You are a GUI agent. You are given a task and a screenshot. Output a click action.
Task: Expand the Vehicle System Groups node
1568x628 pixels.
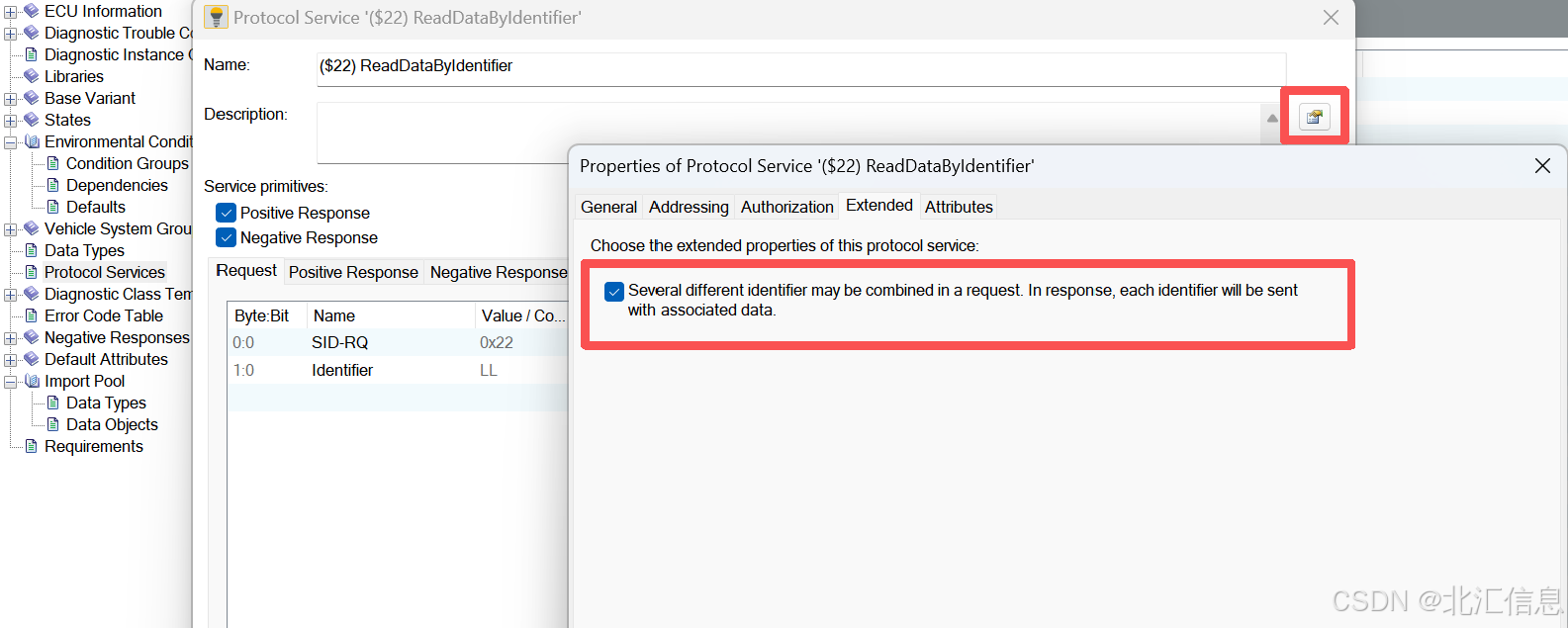10,229
